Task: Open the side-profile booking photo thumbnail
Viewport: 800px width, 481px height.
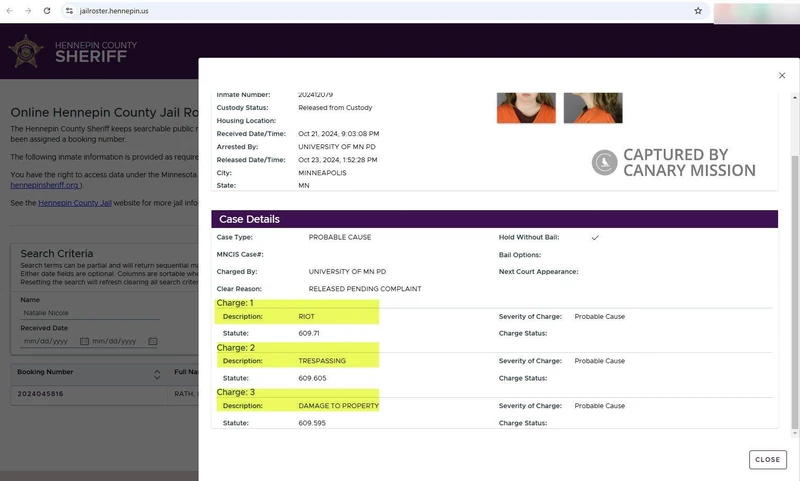Action: [593, 108]
